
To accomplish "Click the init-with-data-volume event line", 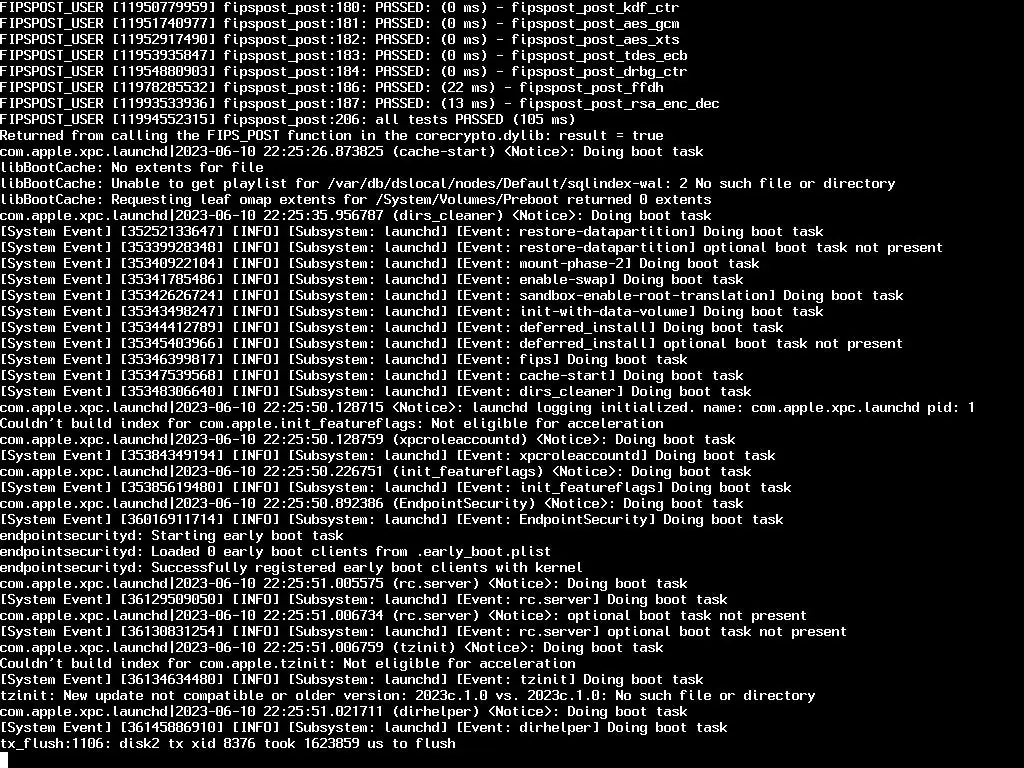I will [x=411, y=312].
